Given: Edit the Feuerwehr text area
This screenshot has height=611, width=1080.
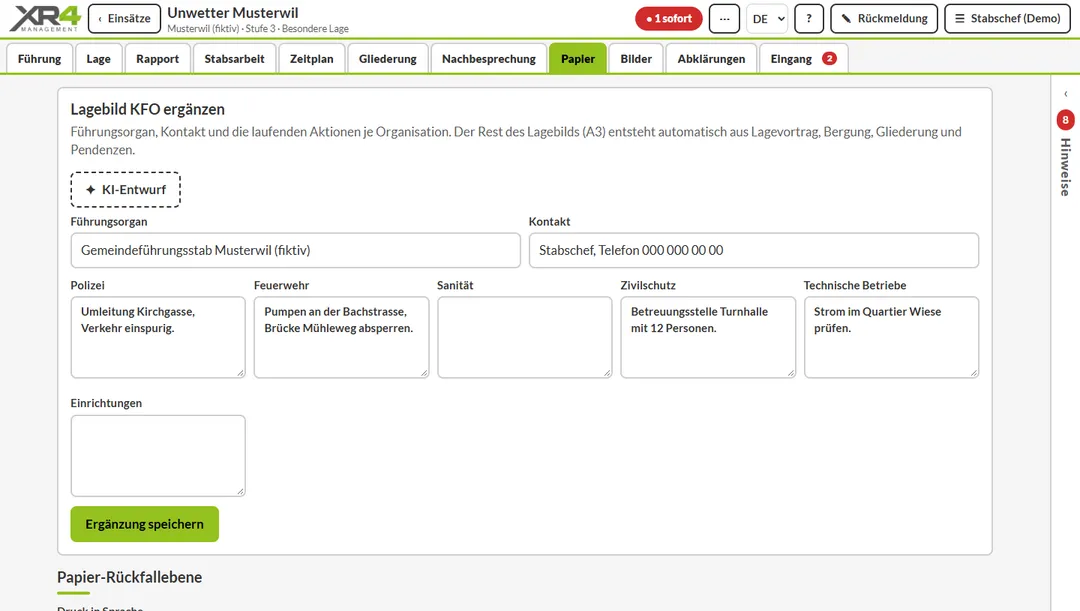Looking at the screenshot, I should tap(341, 337).
